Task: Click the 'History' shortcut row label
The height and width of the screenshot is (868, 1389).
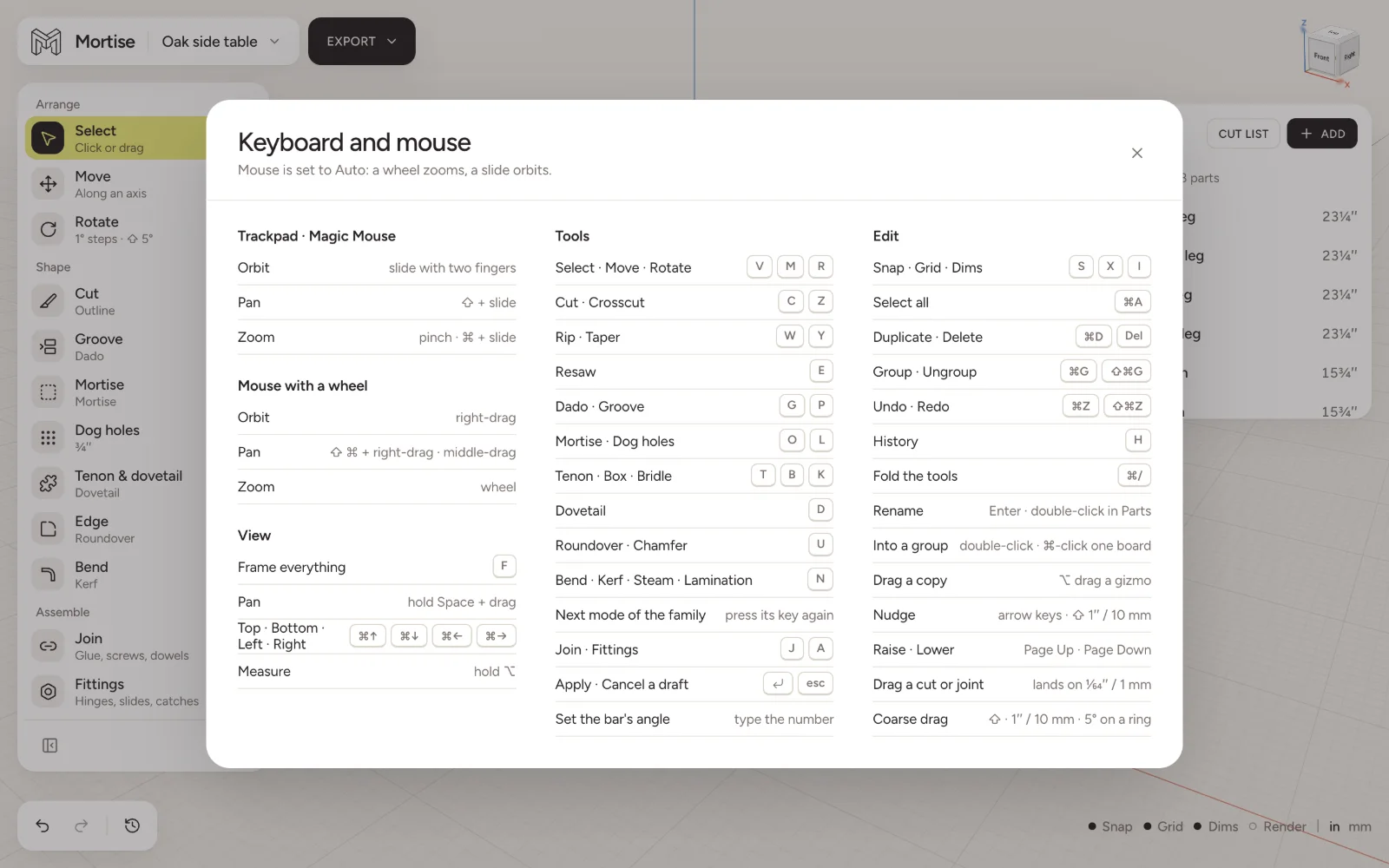Action: (895, 441)
